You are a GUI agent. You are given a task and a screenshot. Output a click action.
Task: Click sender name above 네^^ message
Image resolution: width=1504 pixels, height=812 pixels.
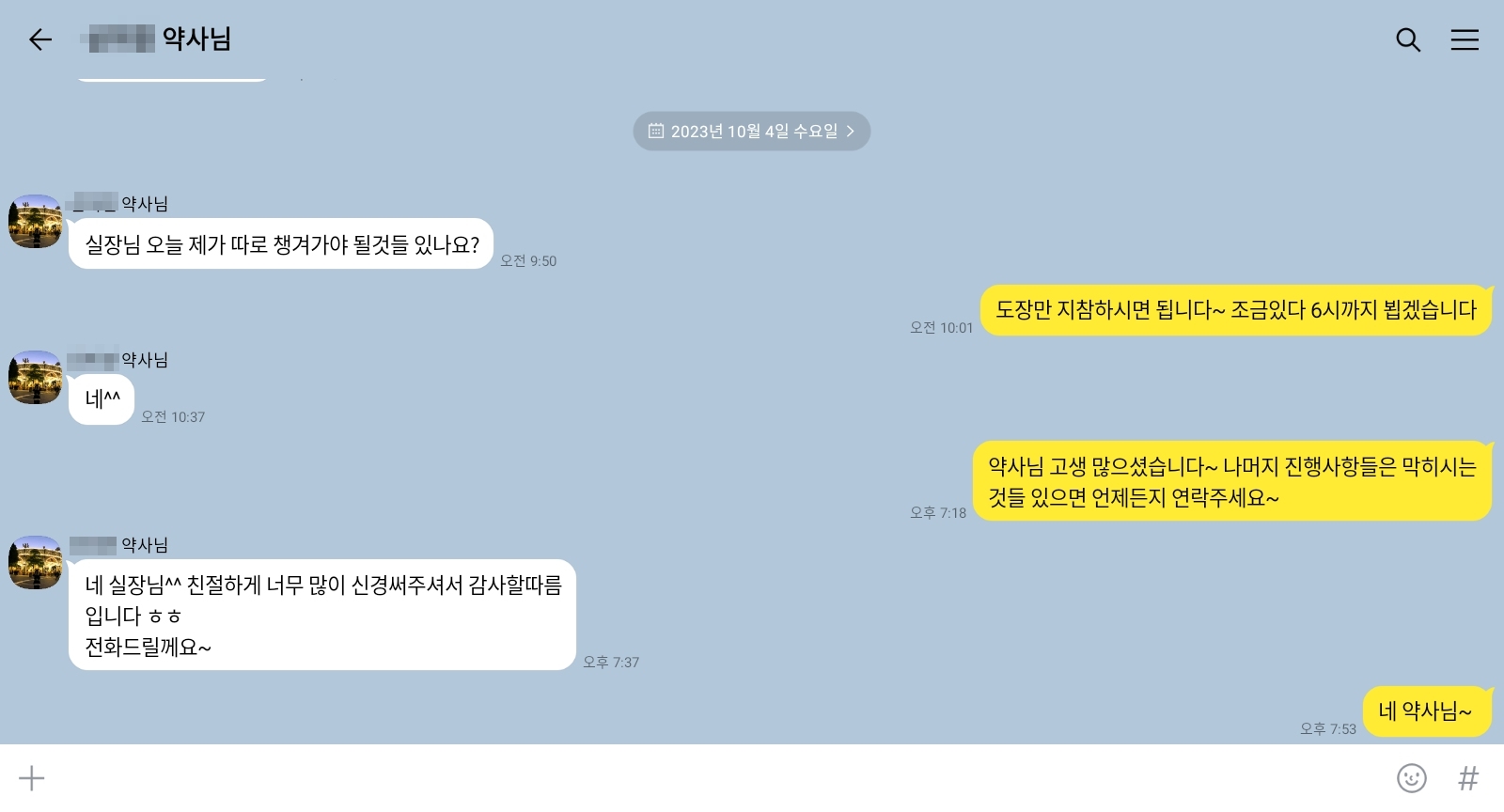118,360
